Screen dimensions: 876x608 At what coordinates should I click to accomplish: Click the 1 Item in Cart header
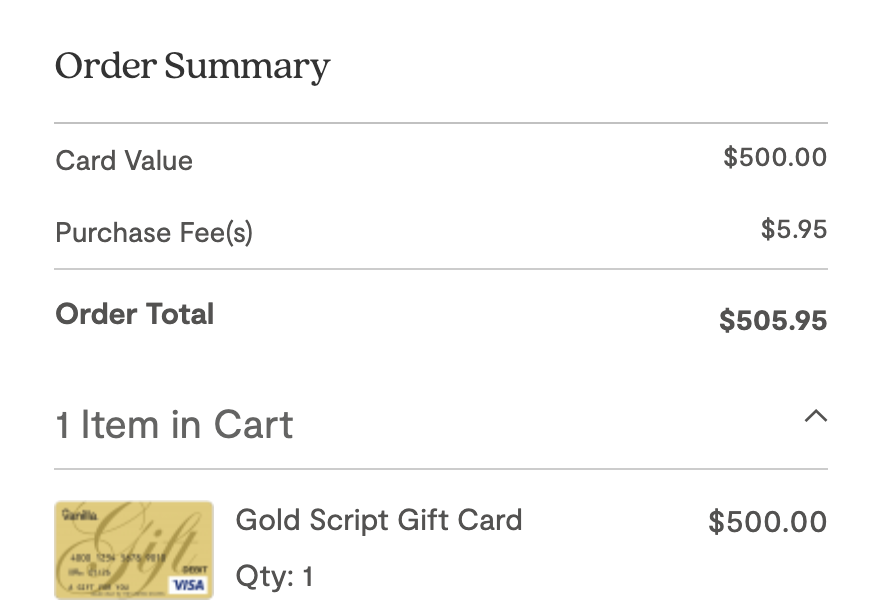coord(174,424)
